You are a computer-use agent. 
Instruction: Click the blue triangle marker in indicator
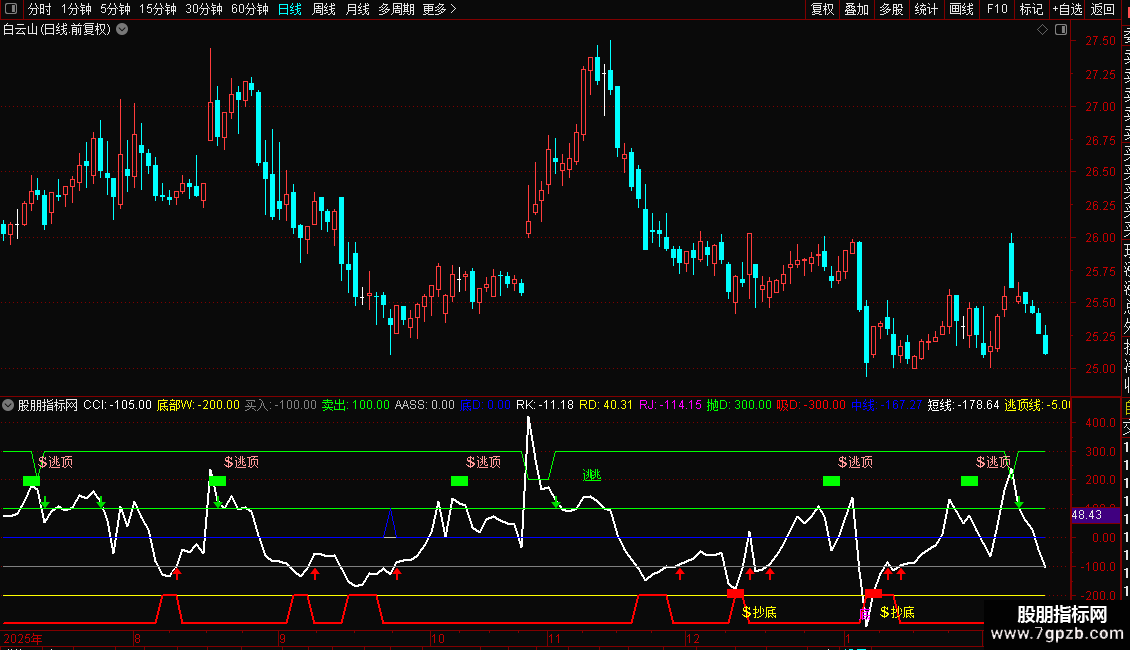390,523
